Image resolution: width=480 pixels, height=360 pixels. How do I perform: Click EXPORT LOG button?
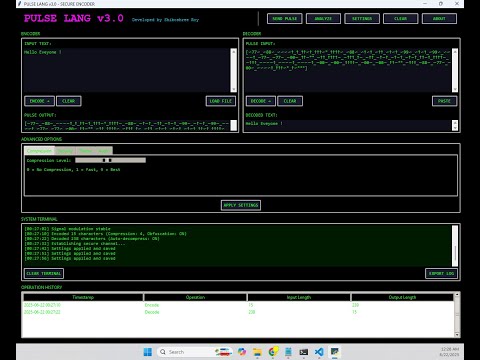click(x=441, y=273)
